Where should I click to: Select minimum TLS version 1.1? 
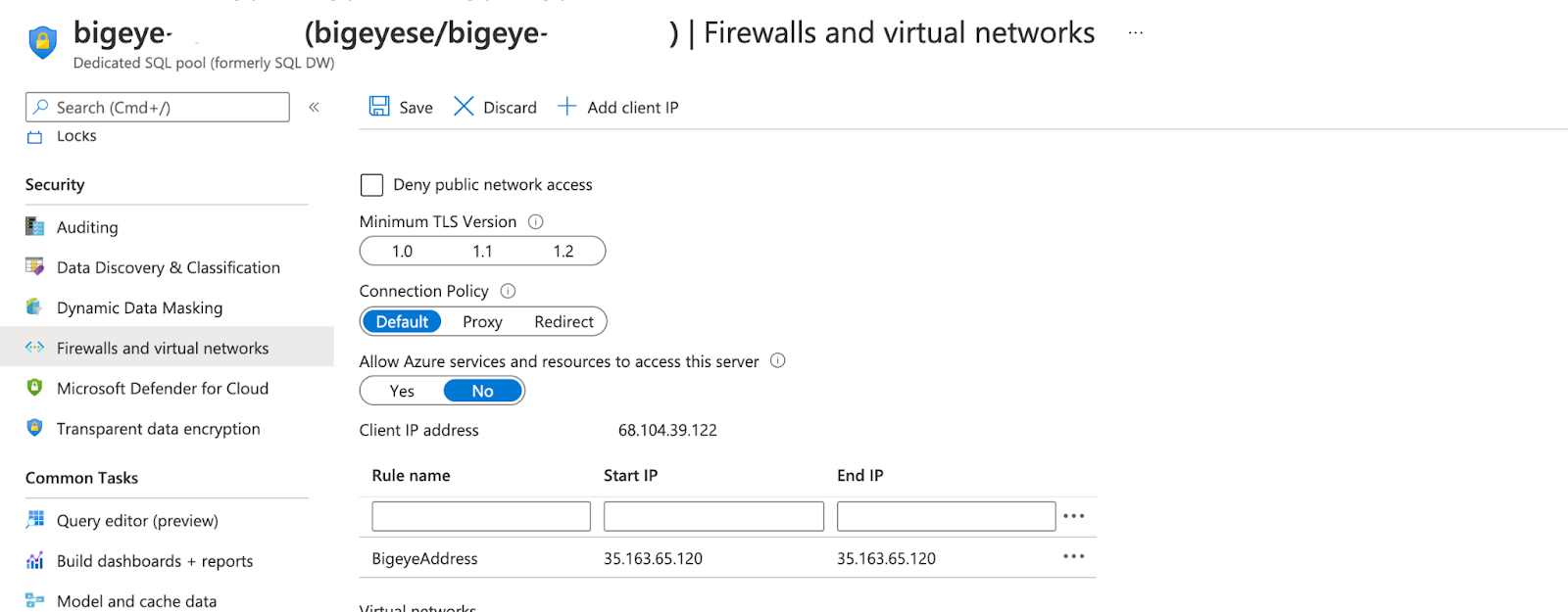coord(482,252)
